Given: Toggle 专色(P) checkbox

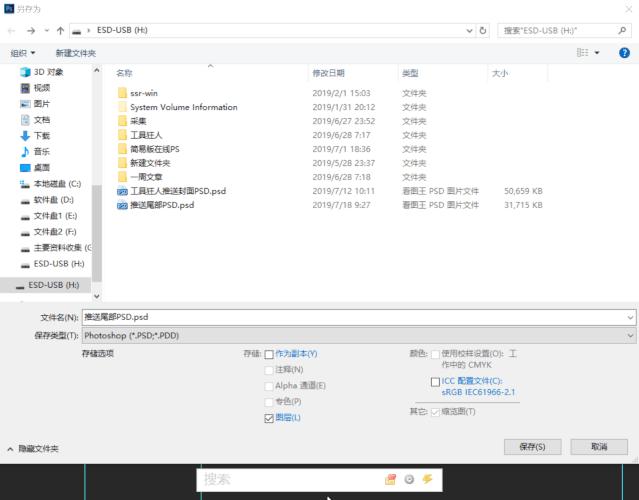Looking at the screenshot, I should pyautogui.click(x=269, y=402).
